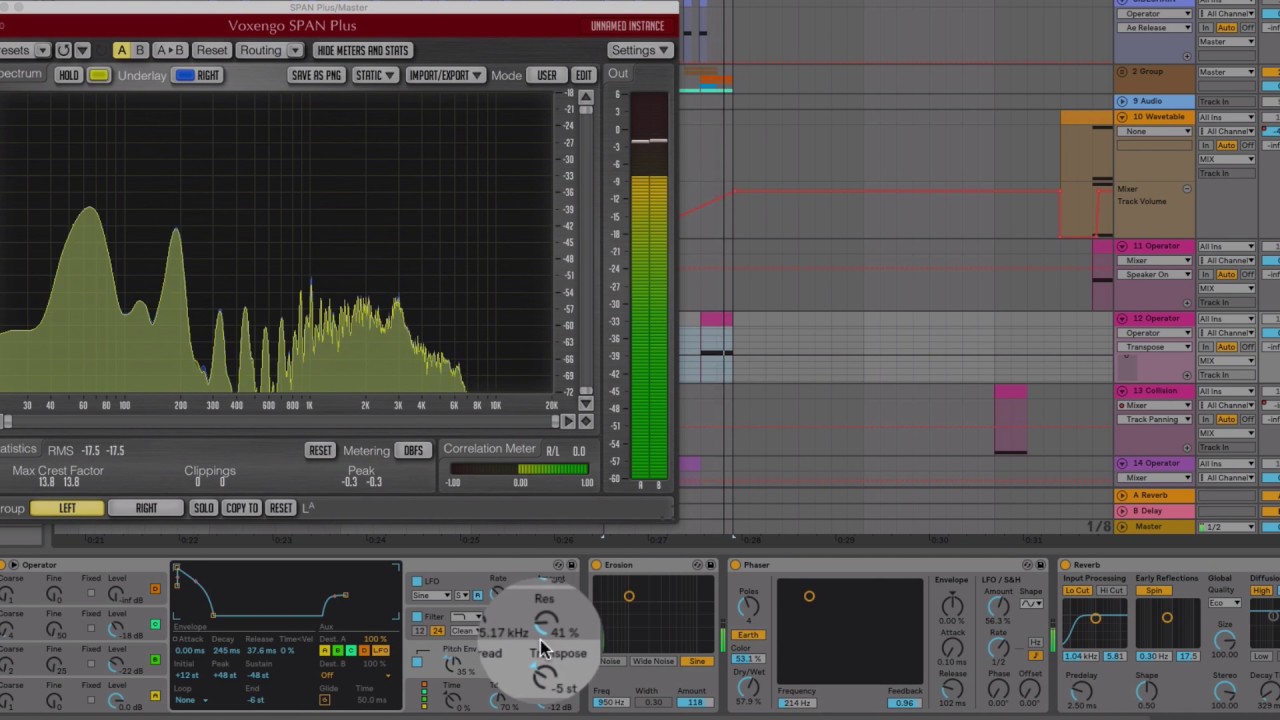Click the Phaser Frequency value 214 Hz
This screenshot has height=720, width=1280.
click(796, 703)
